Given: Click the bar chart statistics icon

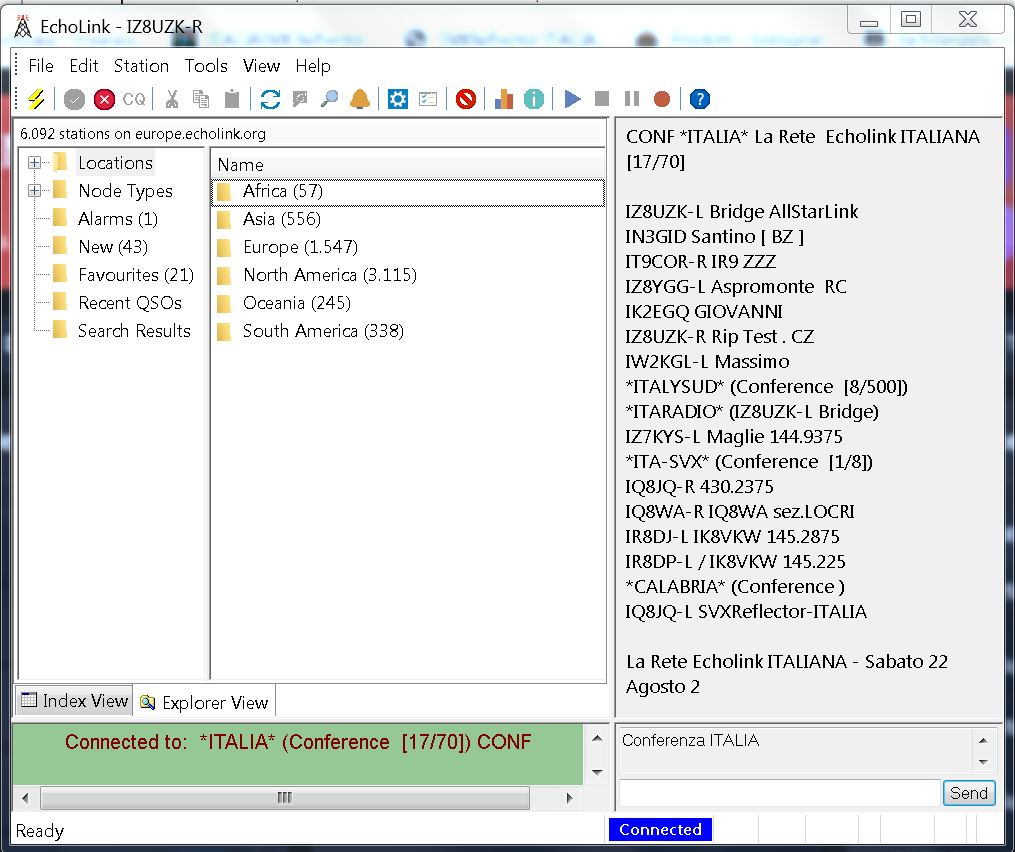Looking at the screenshot, I should tap(504, 99).
